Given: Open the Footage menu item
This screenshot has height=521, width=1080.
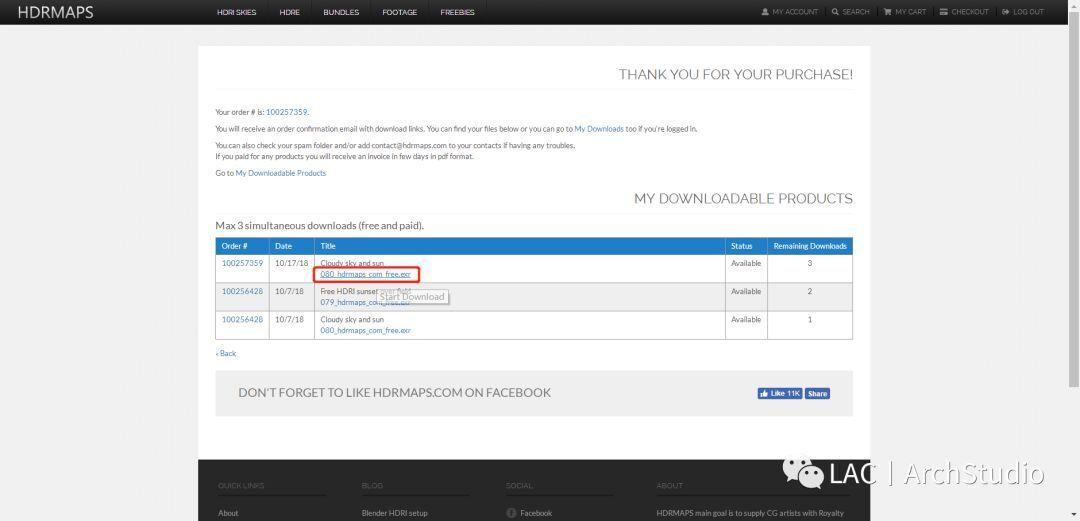Looking at the screenshot, I should tap(399, 12).
